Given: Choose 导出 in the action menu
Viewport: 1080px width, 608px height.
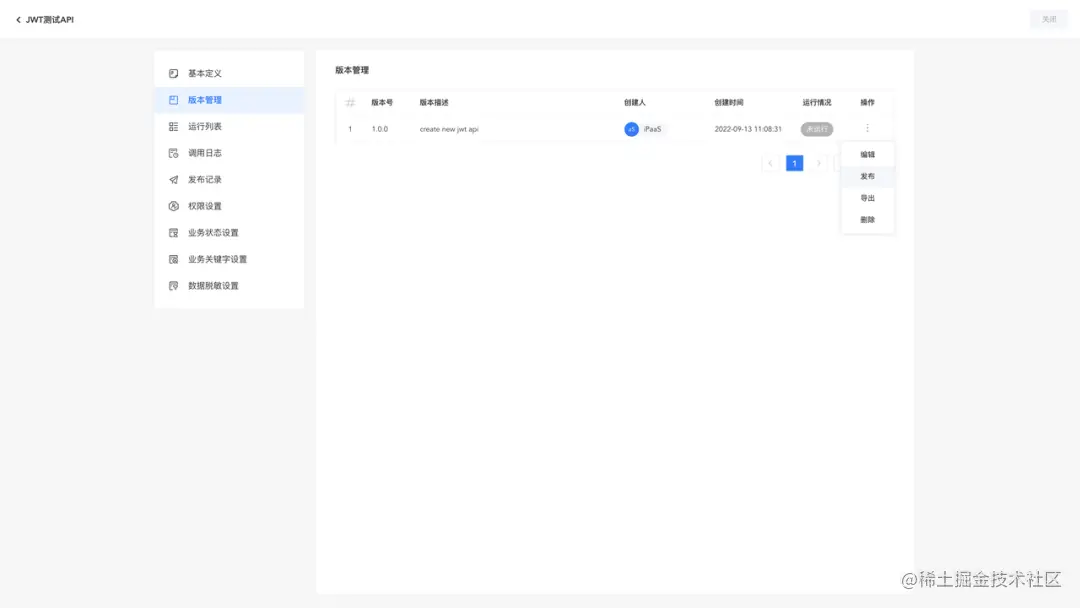Looking at the screenshot, I should pos(867,198).
